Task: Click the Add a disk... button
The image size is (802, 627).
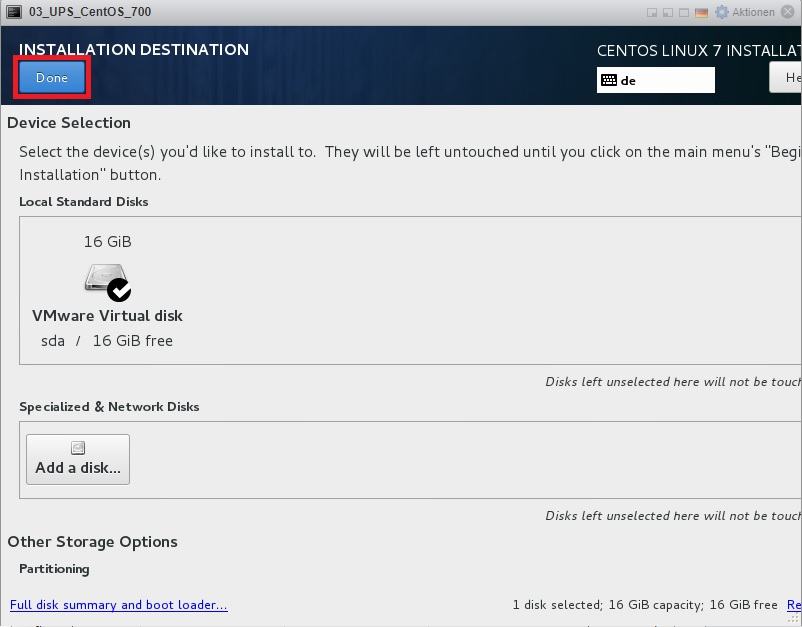Action: coord(78,459)
